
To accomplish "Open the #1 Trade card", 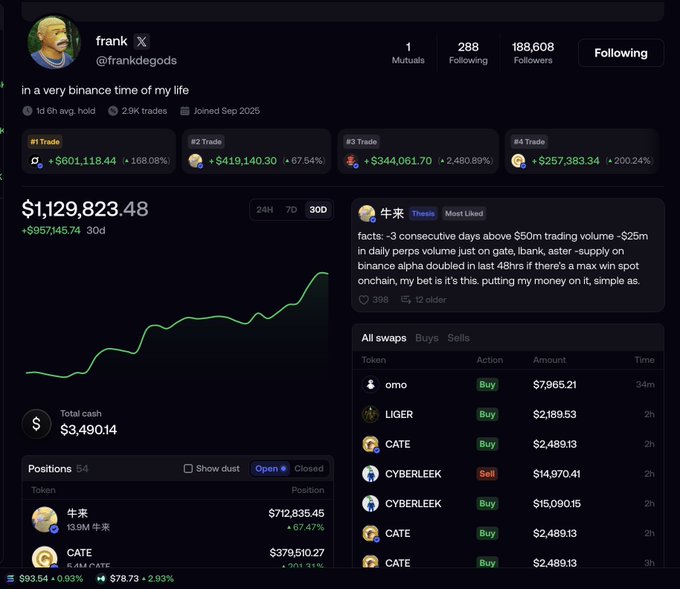I will tap(98, 151).
